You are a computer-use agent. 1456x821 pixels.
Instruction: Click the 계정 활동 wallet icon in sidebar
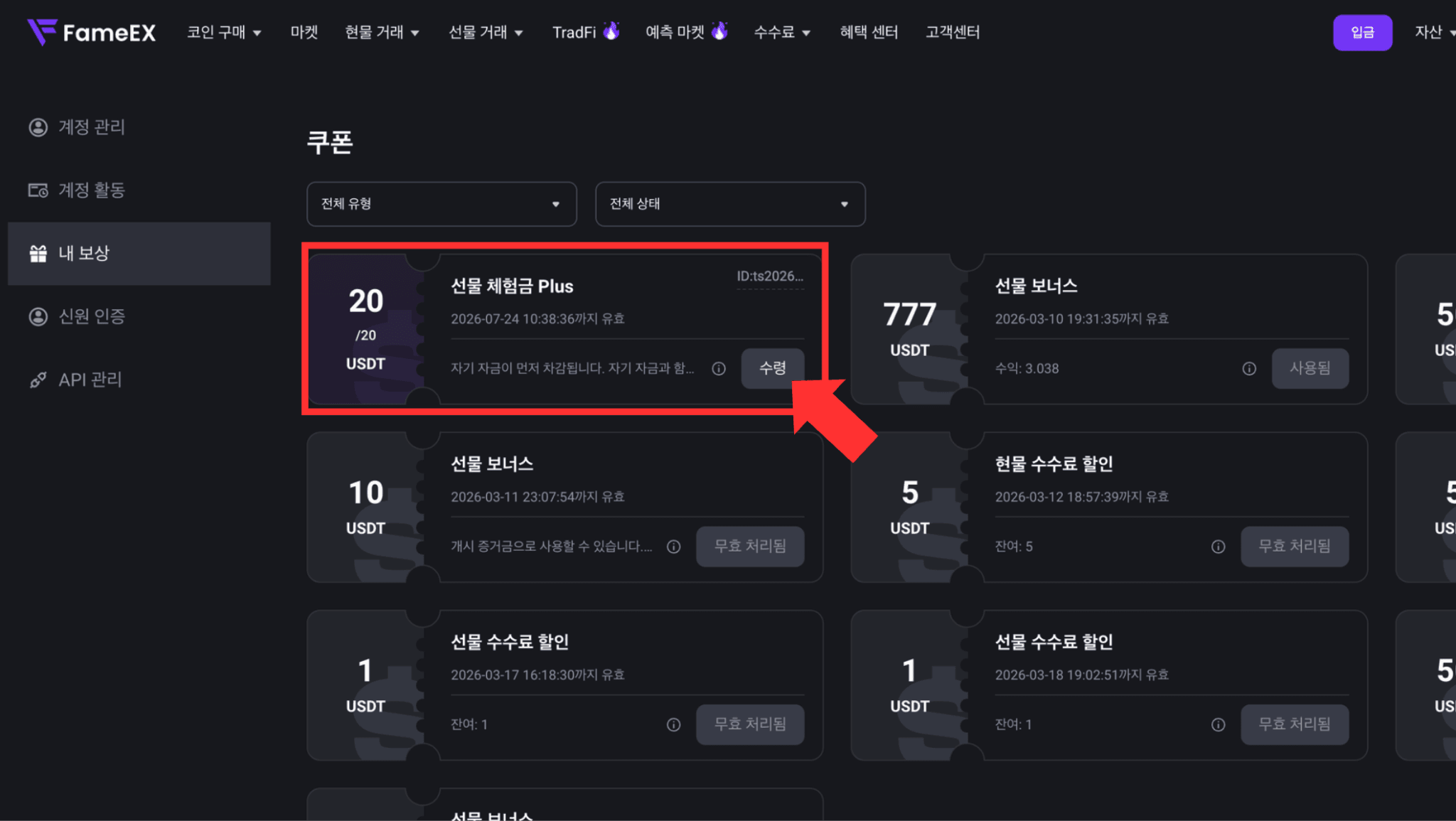pos(38,191)
